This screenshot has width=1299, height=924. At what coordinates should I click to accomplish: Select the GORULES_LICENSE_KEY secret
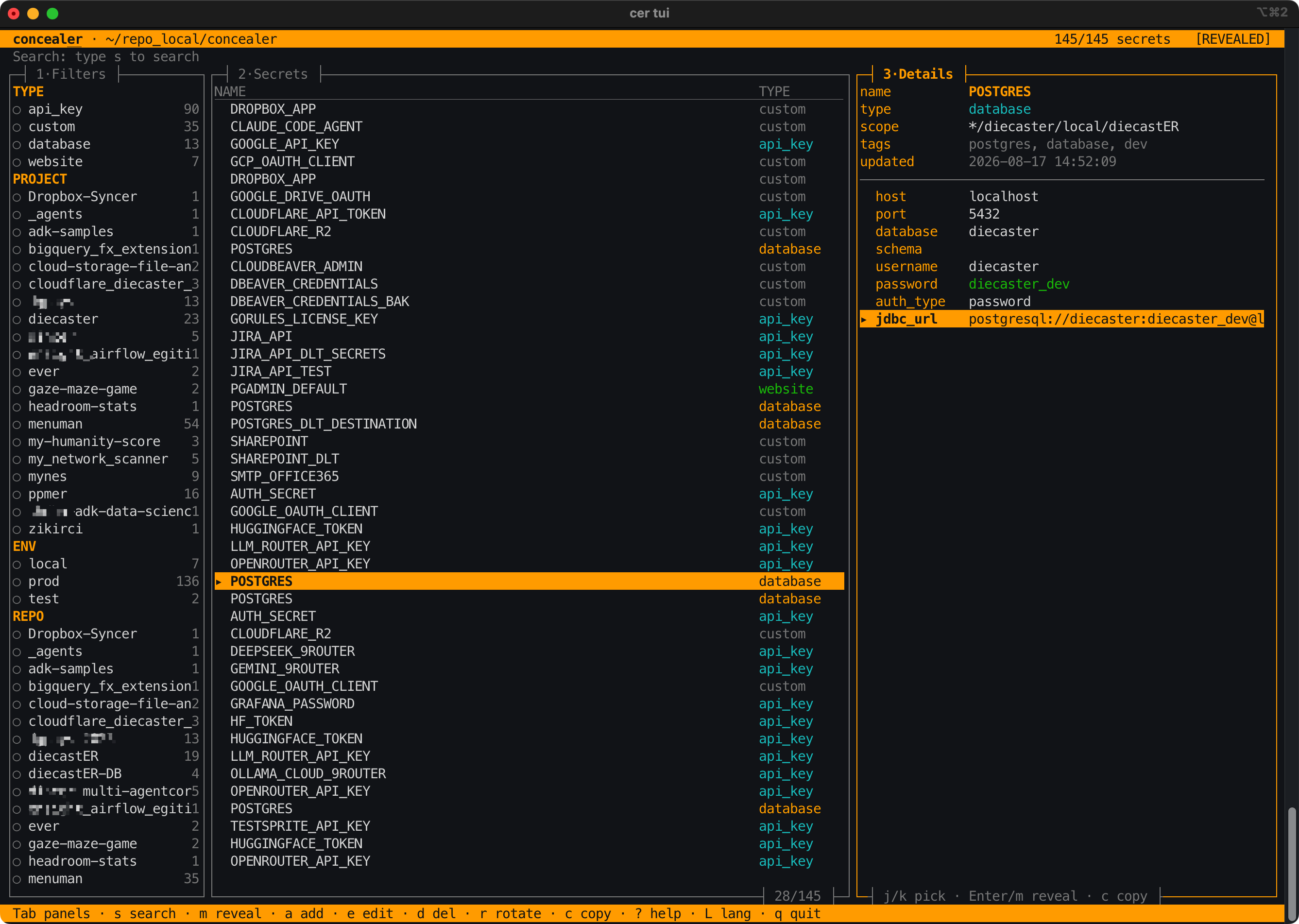pos(529,319)
